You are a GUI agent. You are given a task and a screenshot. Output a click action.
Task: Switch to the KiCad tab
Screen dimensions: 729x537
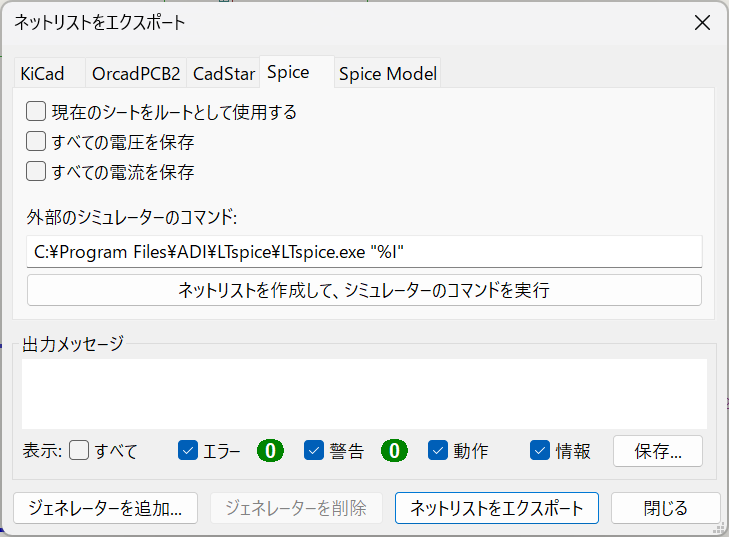(x=50, y=73)
